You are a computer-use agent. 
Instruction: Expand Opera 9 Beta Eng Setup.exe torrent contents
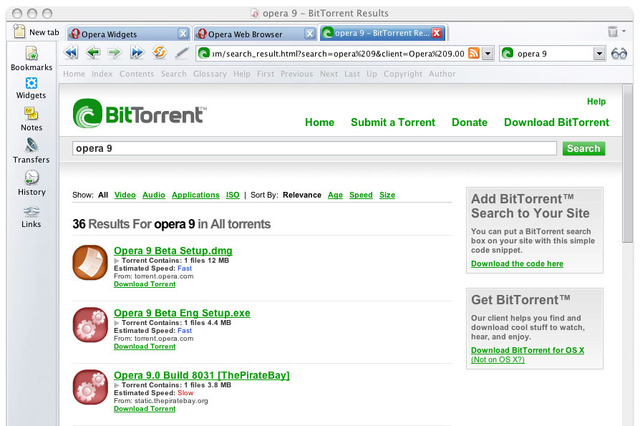pyautogui.click(x=117, y=323)
